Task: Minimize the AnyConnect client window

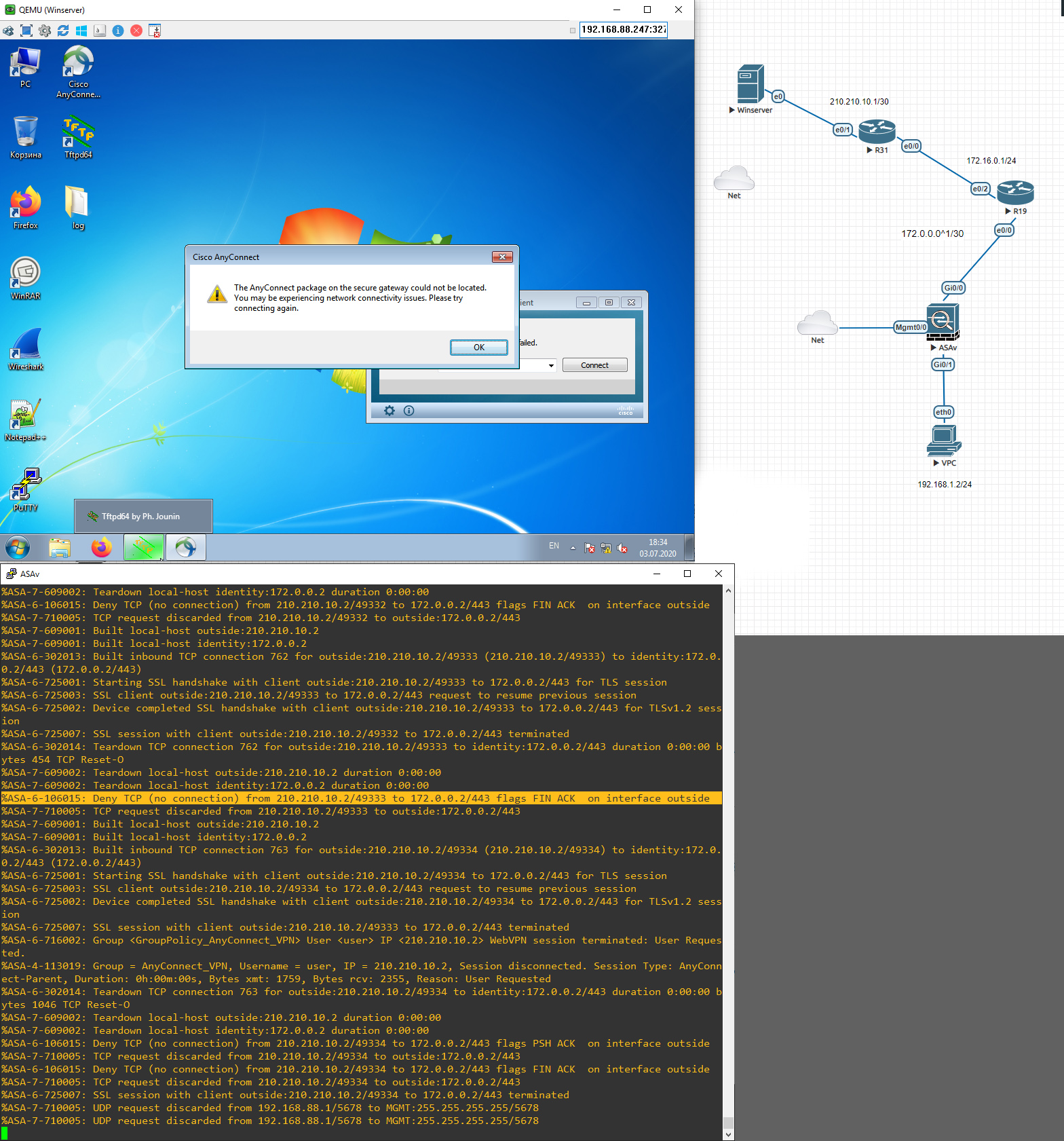Action: pyautogui.click(x=586, y=303)
